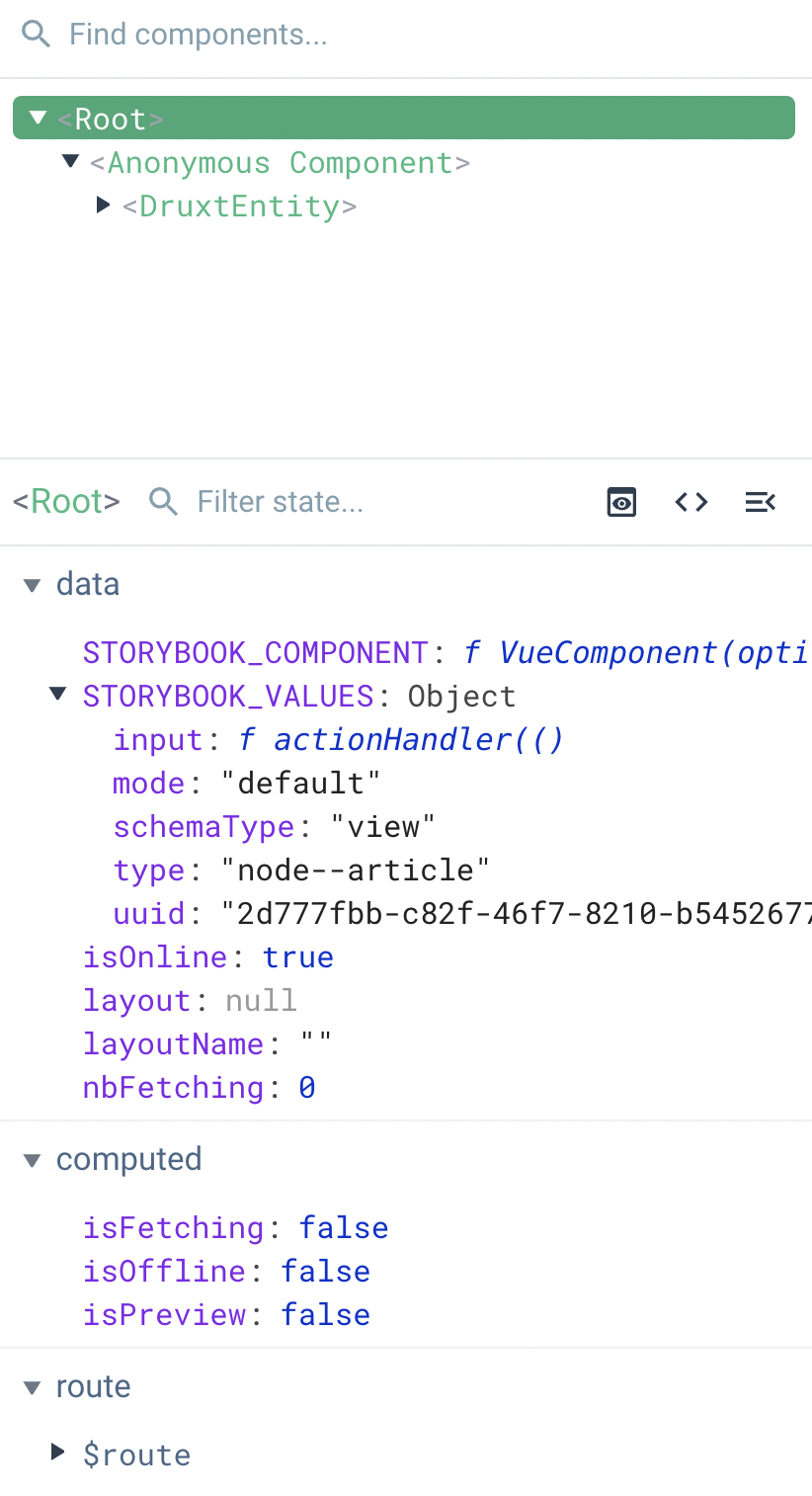
Task: Click the inspect DOM element icon
Action: click(x=621, y=501)
